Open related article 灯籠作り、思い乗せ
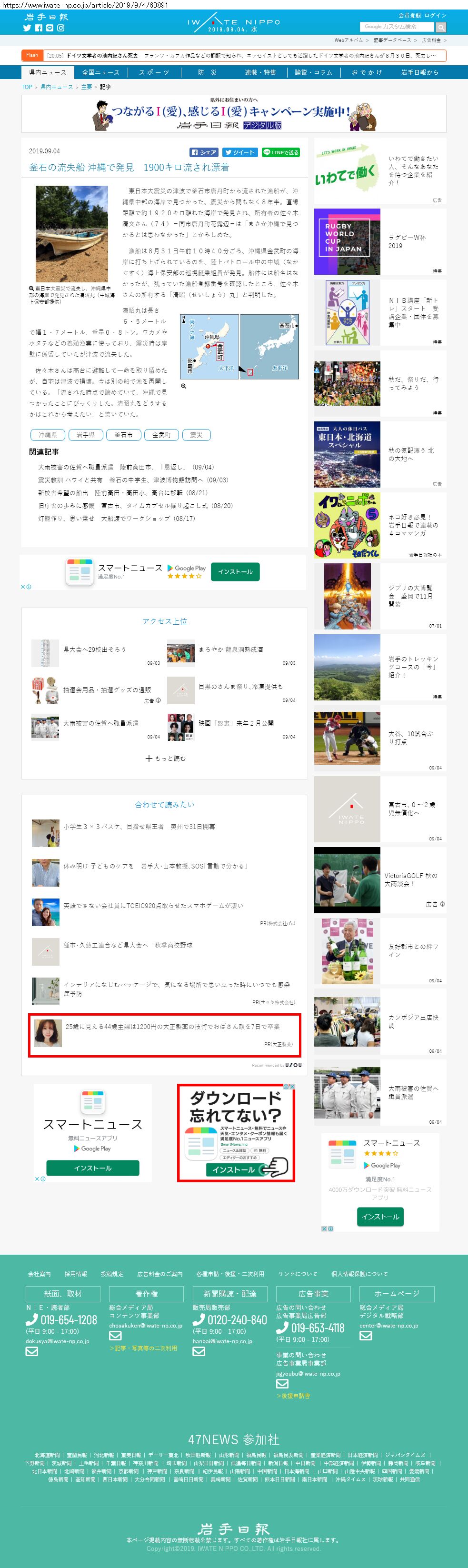The image size is (468, 1568). (116, 519)
